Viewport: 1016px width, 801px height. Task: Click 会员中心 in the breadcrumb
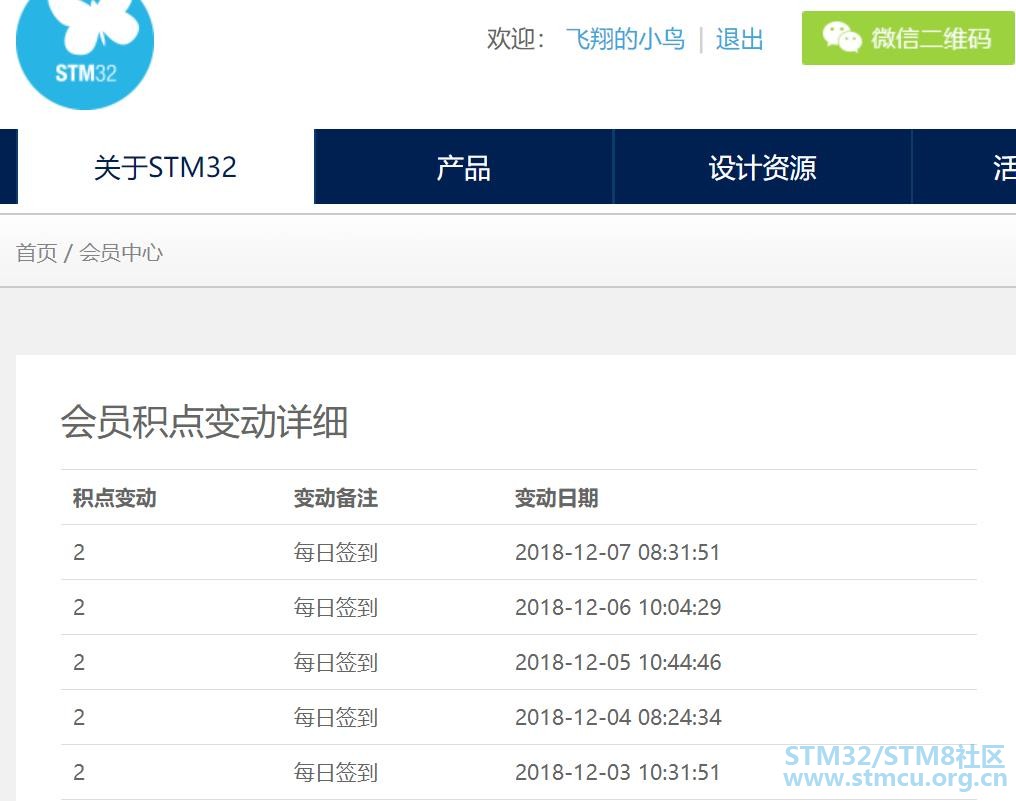click(121, 253)
